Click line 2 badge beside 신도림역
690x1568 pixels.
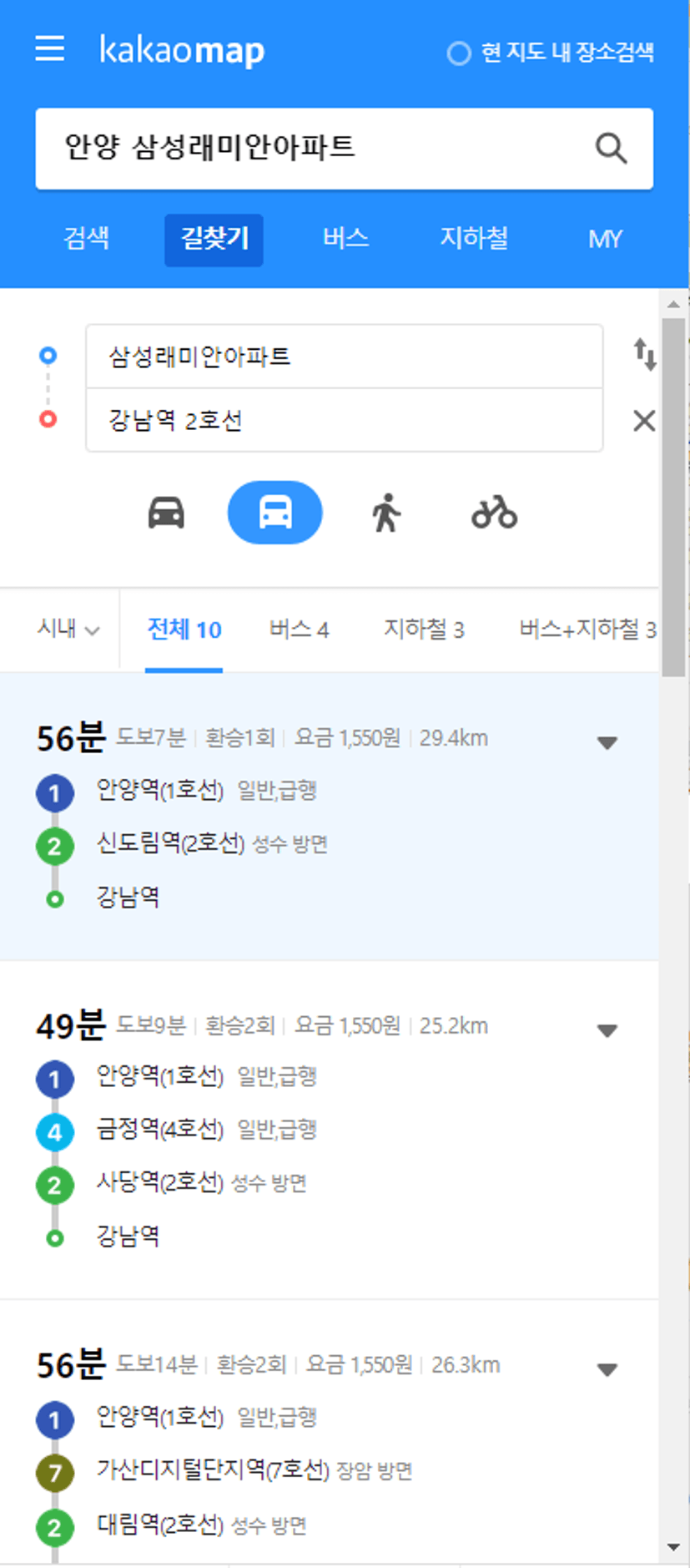tap(55, 846)
